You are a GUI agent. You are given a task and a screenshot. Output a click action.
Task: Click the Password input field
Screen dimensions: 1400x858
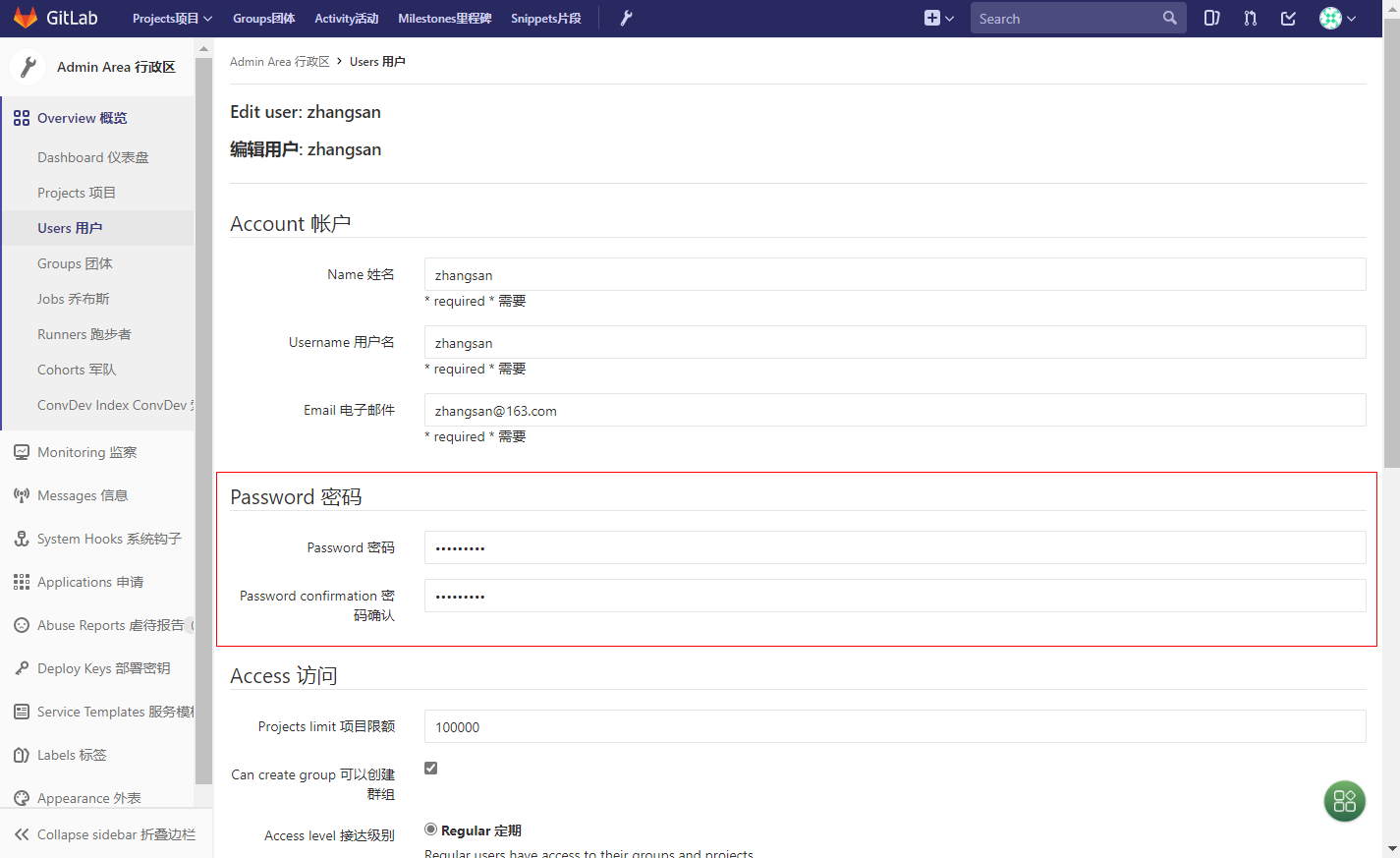click(x=895, y=547)
